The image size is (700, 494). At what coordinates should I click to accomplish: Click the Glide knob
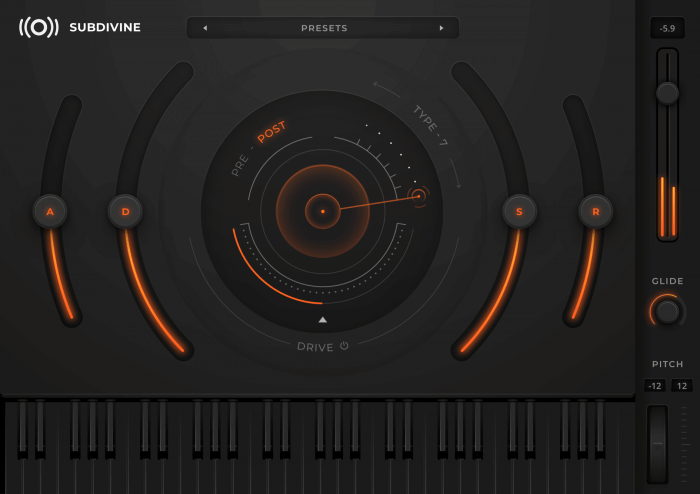[x=667, y=312]
